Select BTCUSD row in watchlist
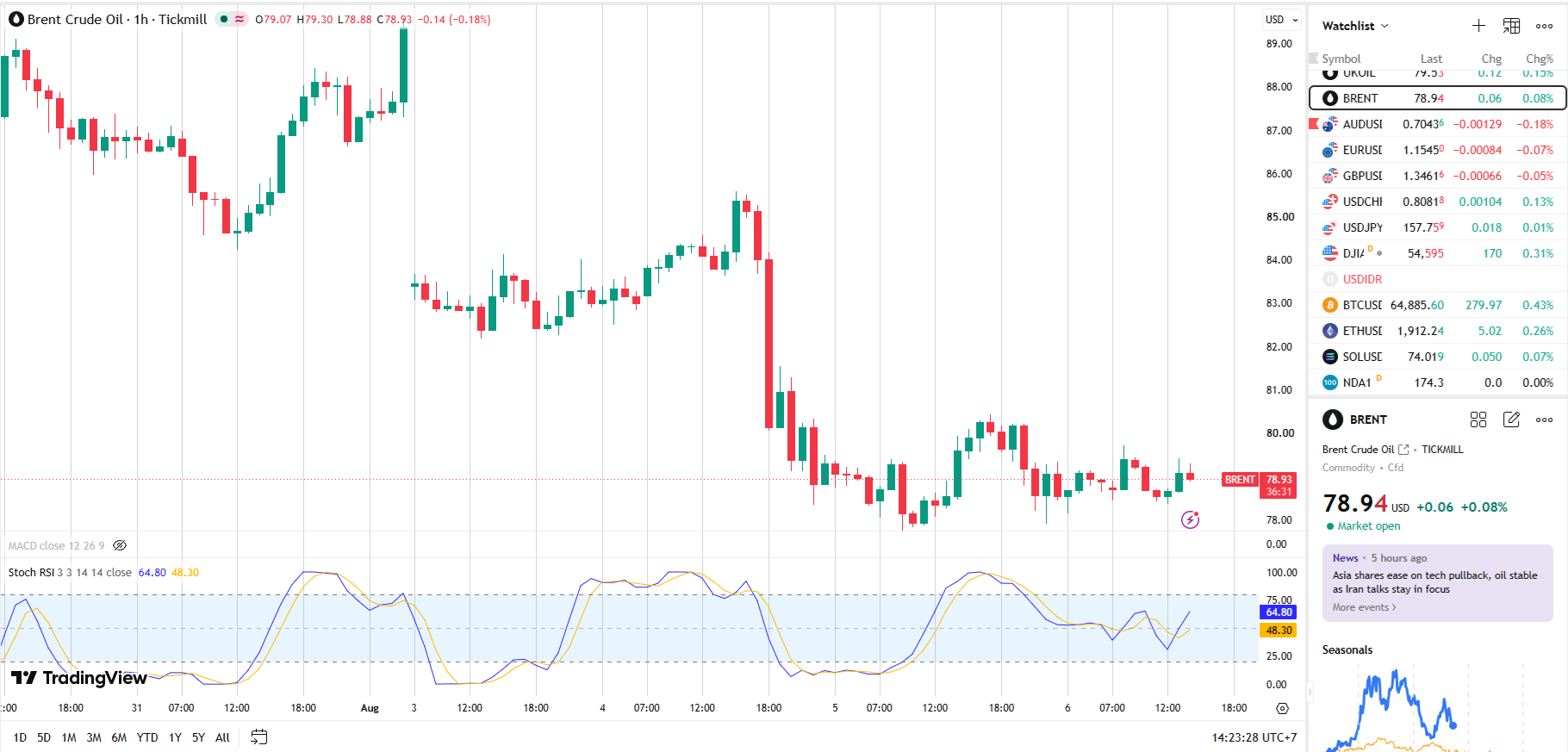 tap(1437, 305)
